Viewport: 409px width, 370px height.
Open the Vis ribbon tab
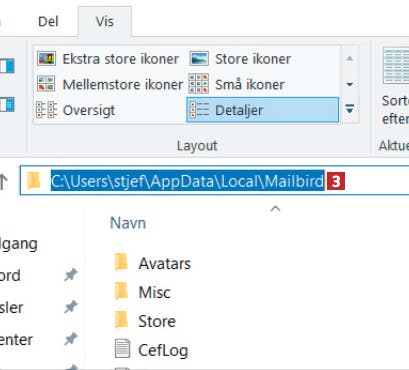pos(105,22)
